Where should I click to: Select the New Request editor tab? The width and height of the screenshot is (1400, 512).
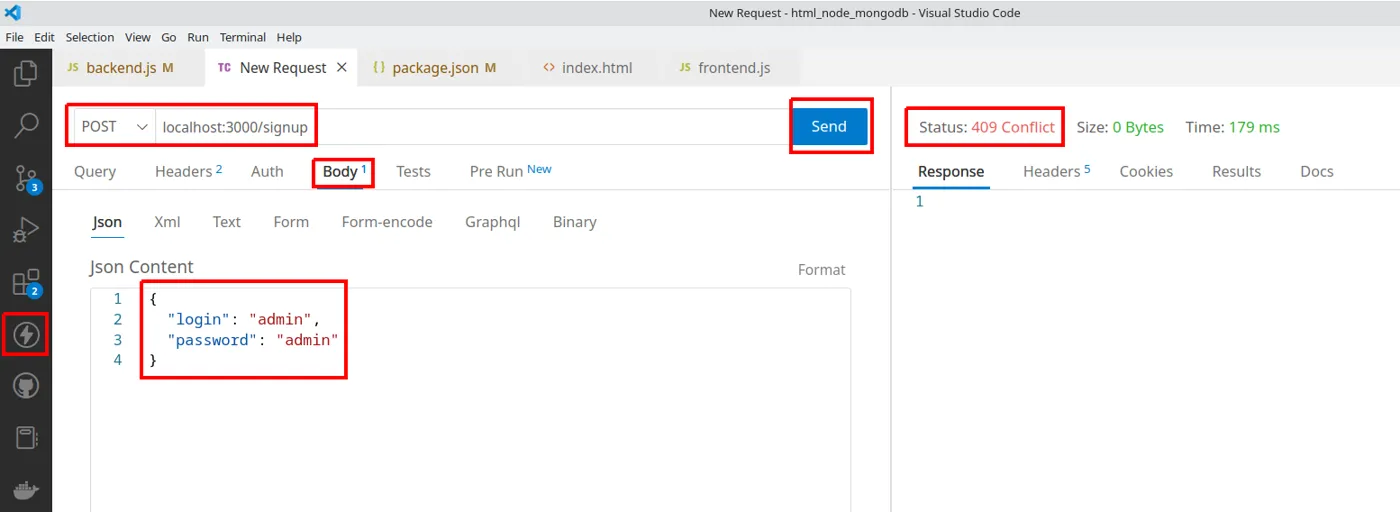(282, 67)
